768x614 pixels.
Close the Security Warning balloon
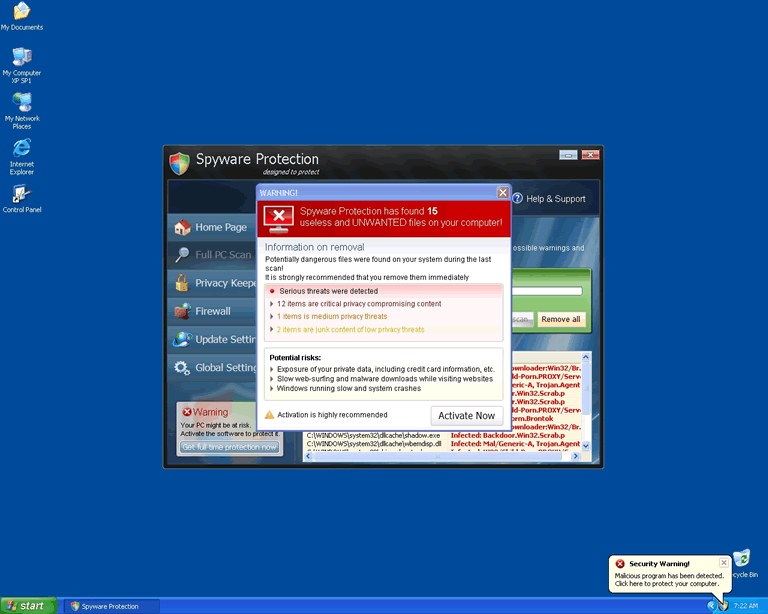(724, 563)
